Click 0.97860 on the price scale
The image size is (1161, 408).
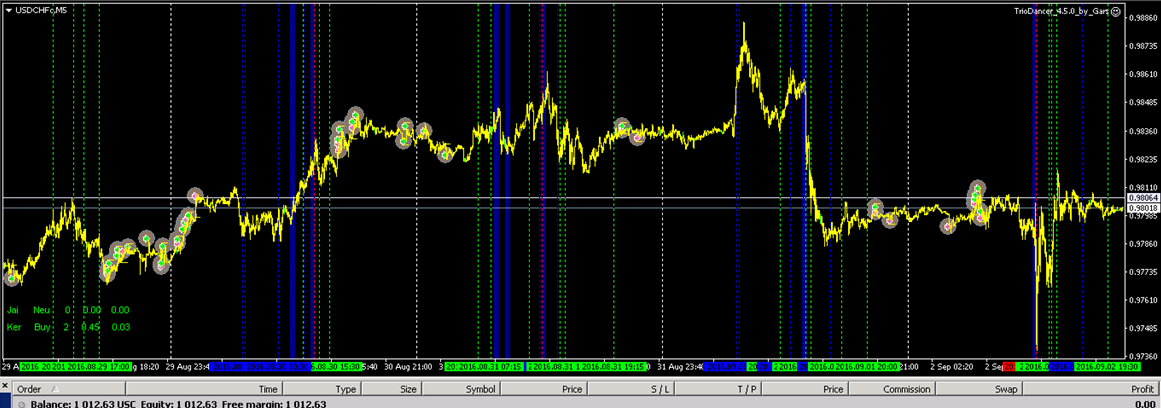click(x=1144, y=244)
